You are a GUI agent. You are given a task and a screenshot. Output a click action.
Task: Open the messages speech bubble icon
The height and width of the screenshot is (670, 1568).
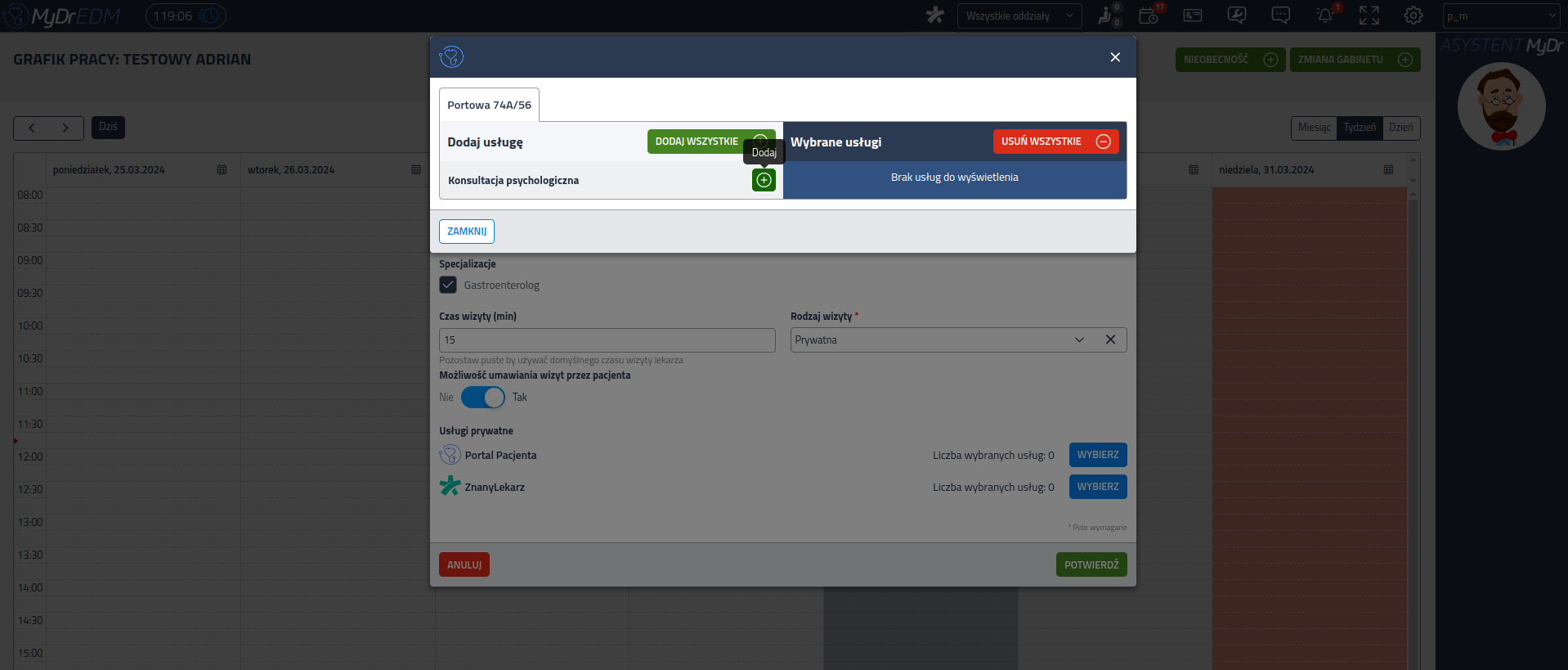[x=1281, y=16]
